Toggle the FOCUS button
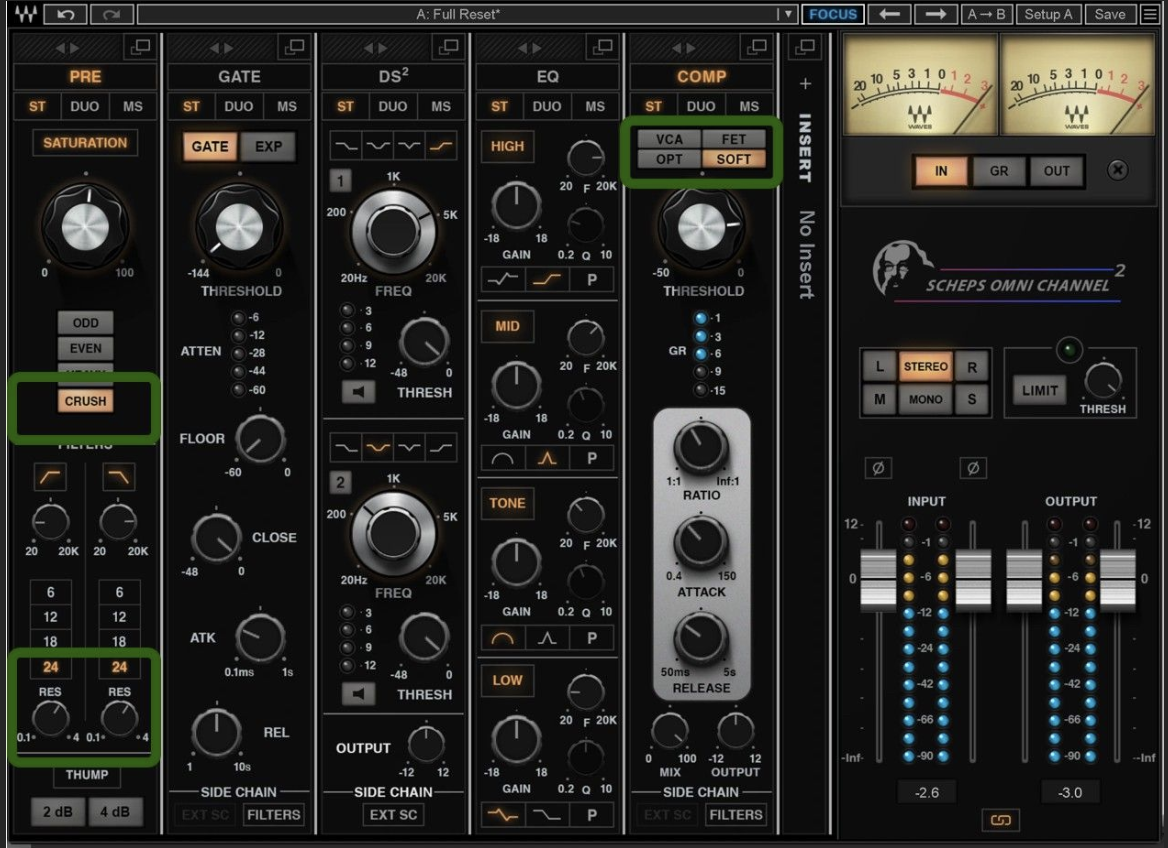This screenshot has width=1168, height=848. point(833,14)
